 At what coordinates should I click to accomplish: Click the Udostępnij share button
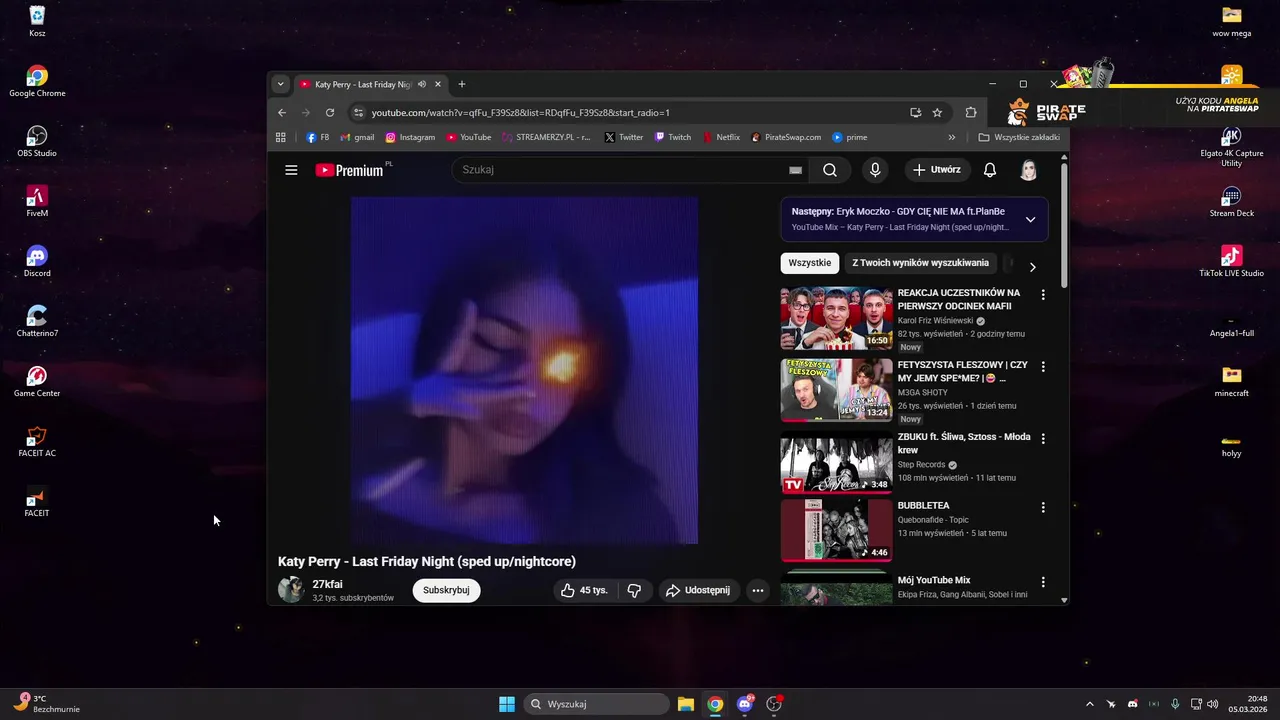(x=698, y=590)
